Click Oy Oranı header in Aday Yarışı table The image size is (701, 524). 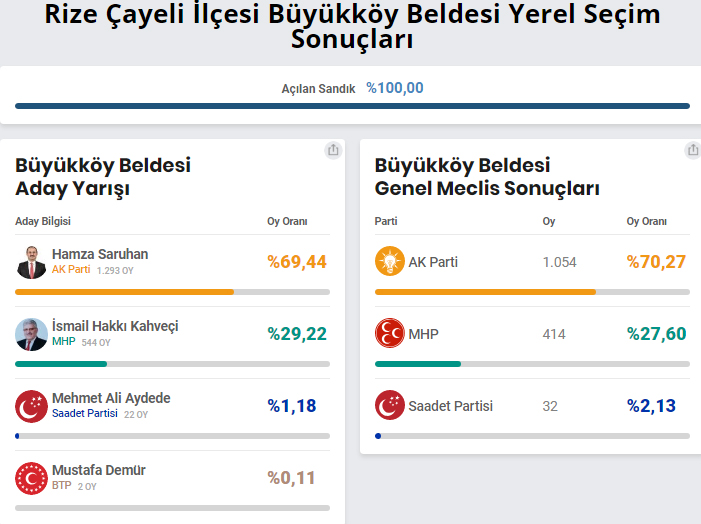tap(287, 221)
